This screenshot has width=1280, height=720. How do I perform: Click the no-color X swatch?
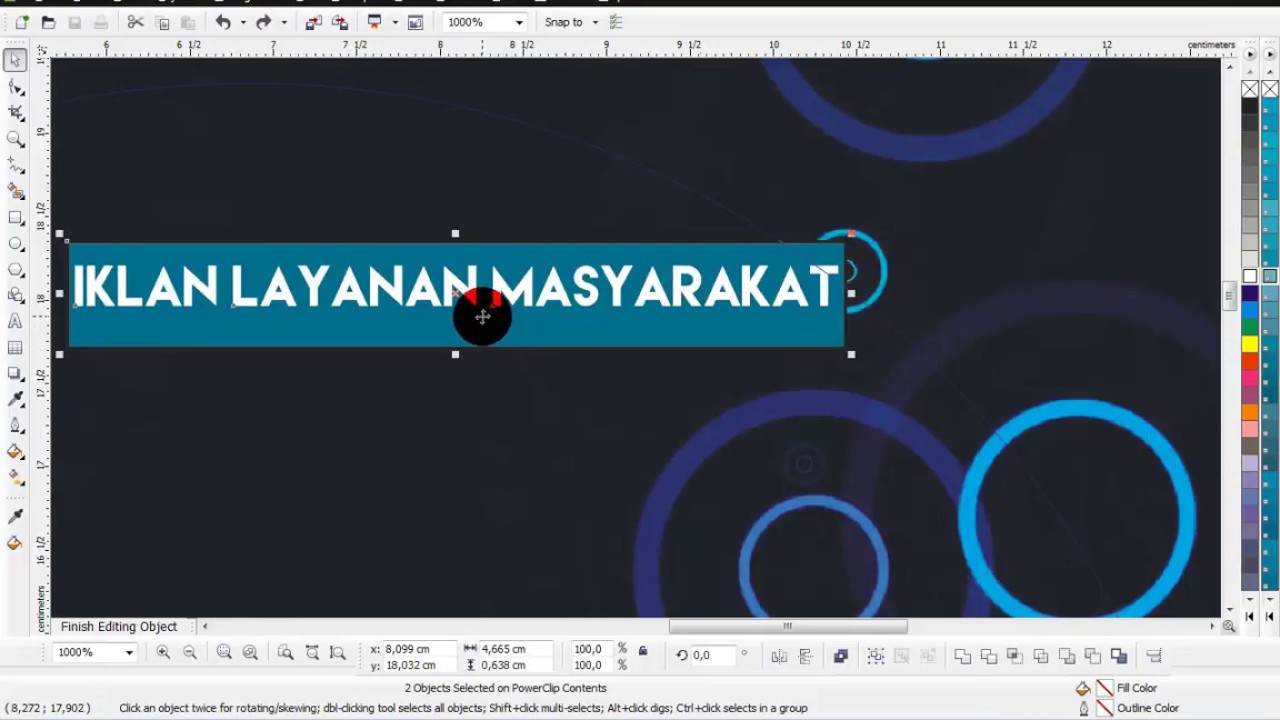pyautogui.click(x=1250, y=90)
